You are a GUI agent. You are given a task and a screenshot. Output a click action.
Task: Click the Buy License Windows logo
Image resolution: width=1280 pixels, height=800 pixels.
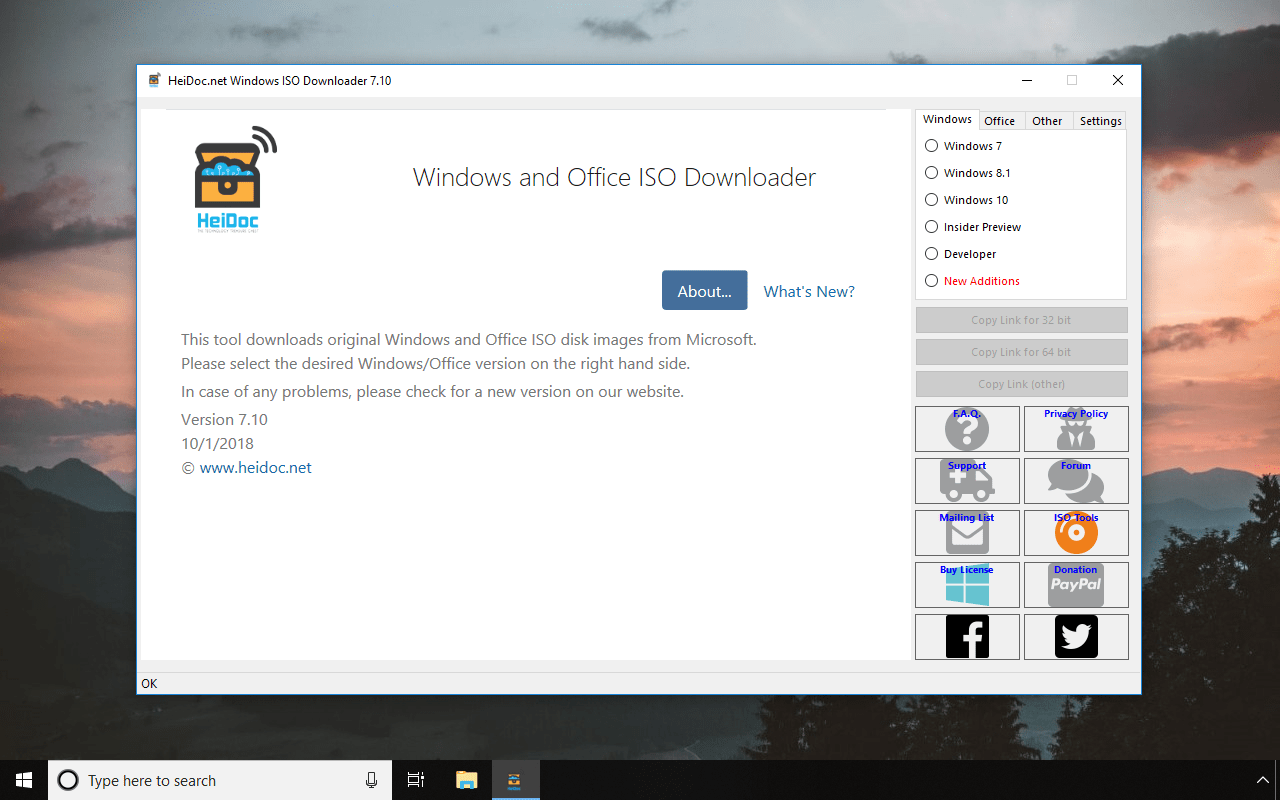(967, 585)
